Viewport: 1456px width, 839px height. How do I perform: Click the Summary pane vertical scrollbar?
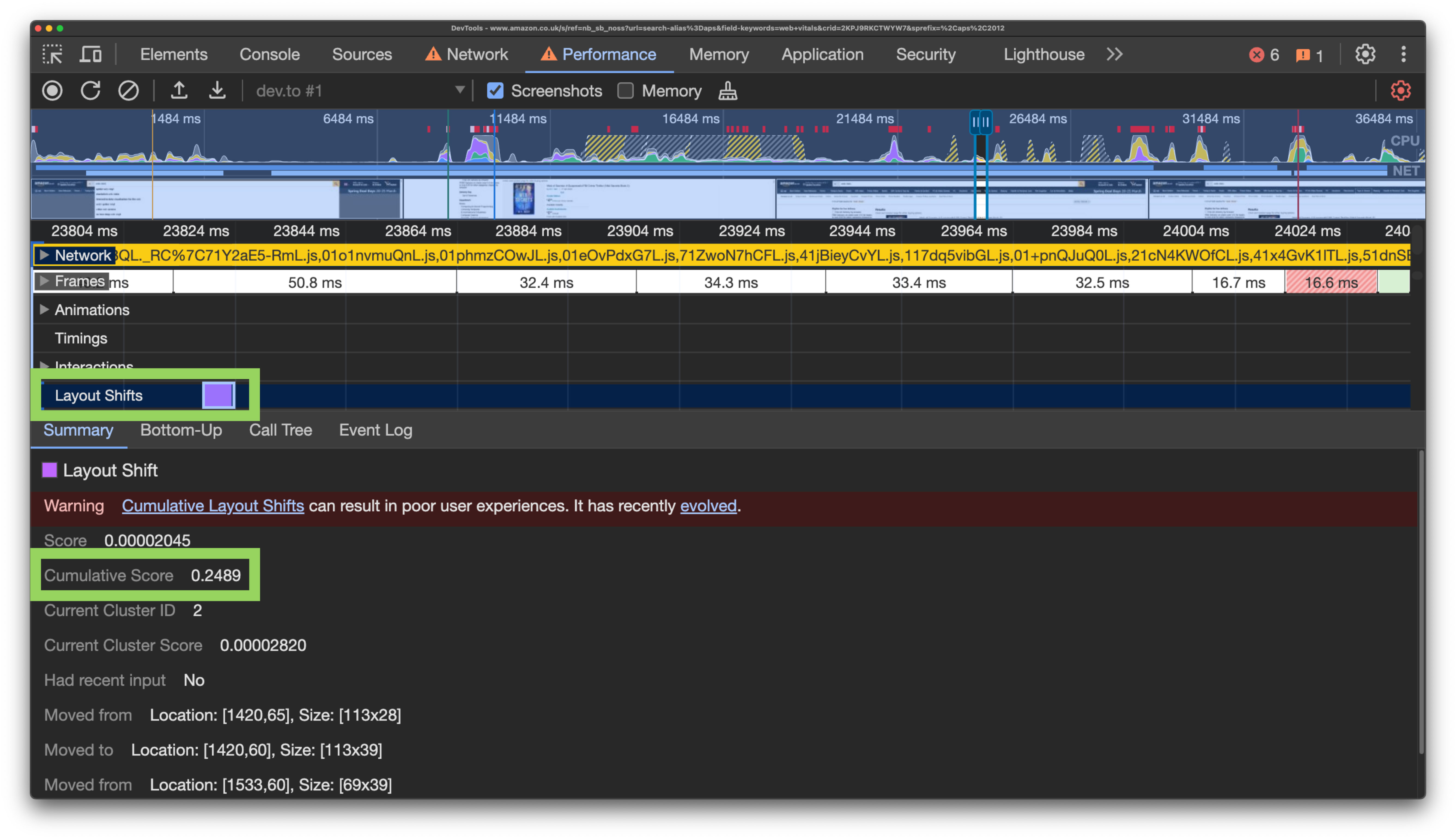click(x=1421, y=602)
